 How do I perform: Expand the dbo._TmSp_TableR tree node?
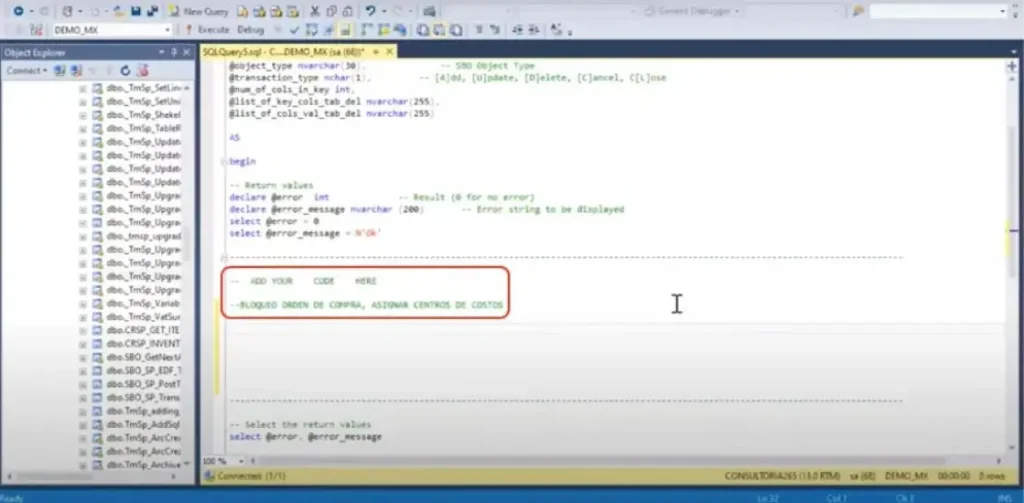(x=83, y=129)
